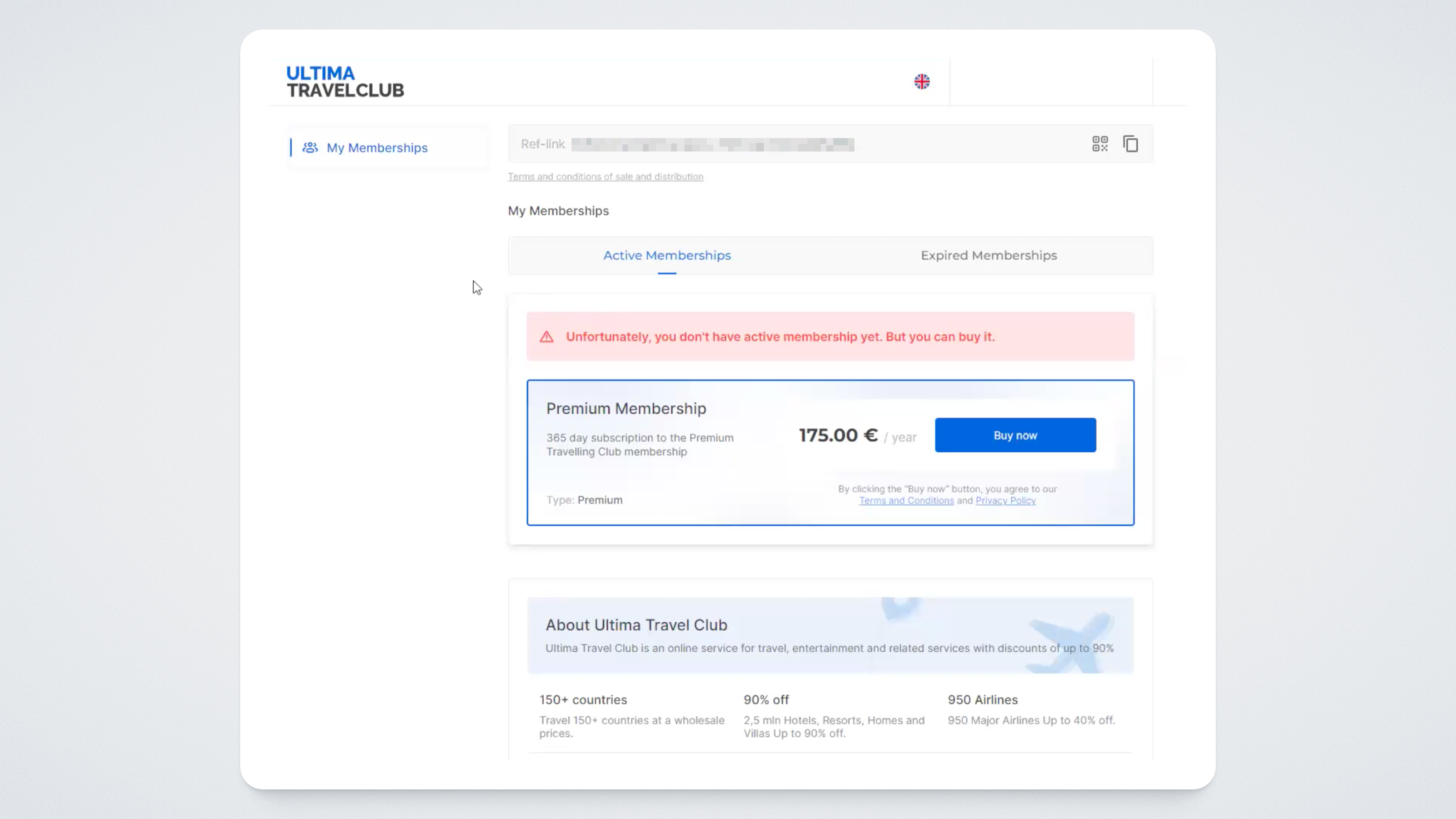Image resolution: width=1456 pixels, height=819 pixels.
Task: Switch to the Expired Memberships tab
Action: click(x=988, y=256)
